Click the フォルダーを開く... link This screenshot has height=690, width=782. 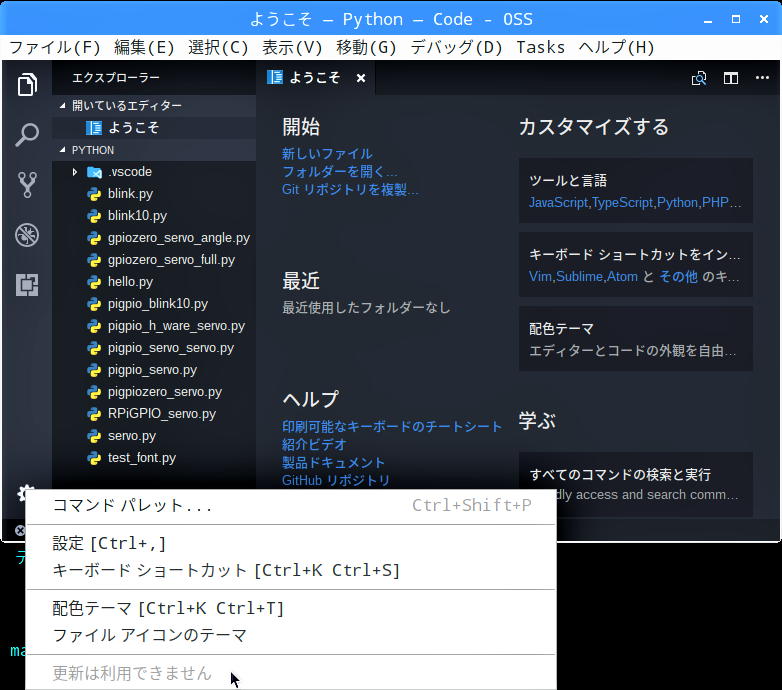tap(340, 172)
